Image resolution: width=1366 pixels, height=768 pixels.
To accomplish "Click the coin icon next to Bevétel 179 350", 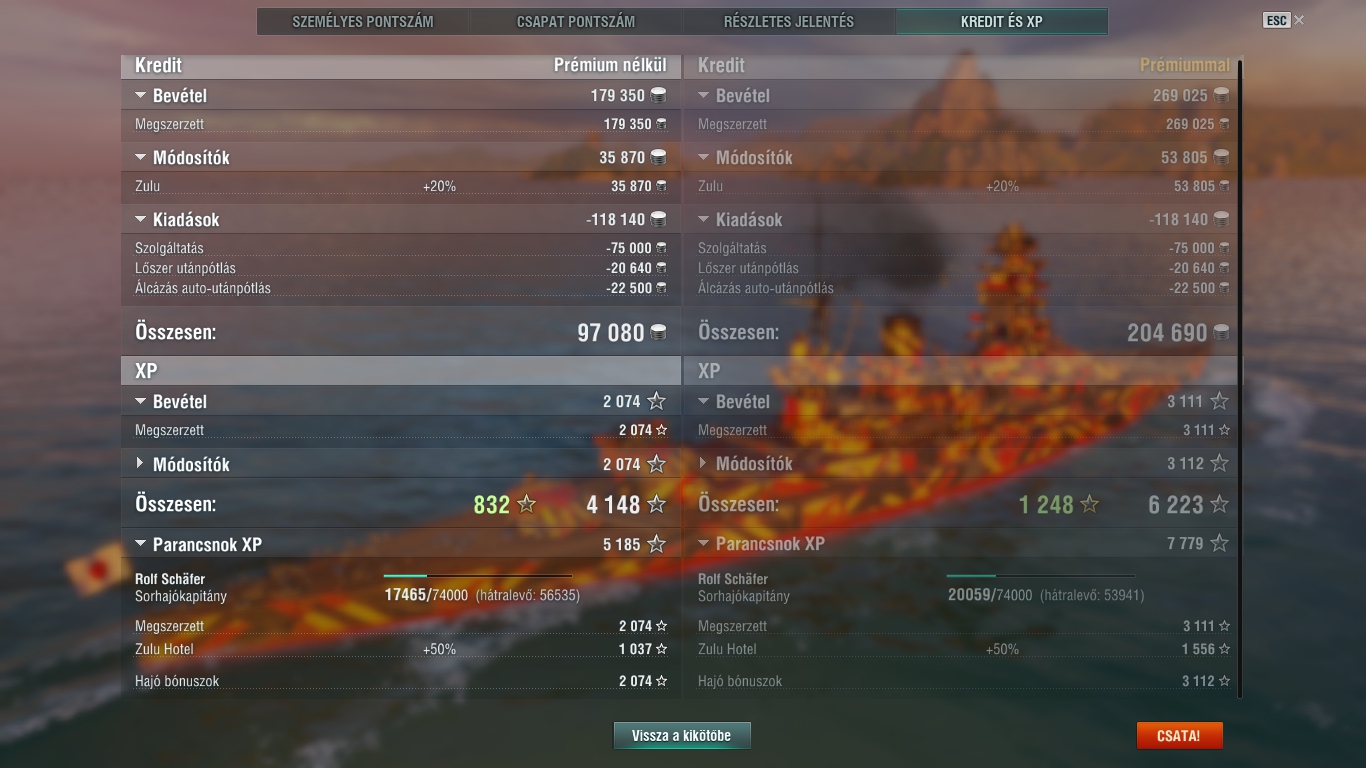I will (x=658, y=96).
